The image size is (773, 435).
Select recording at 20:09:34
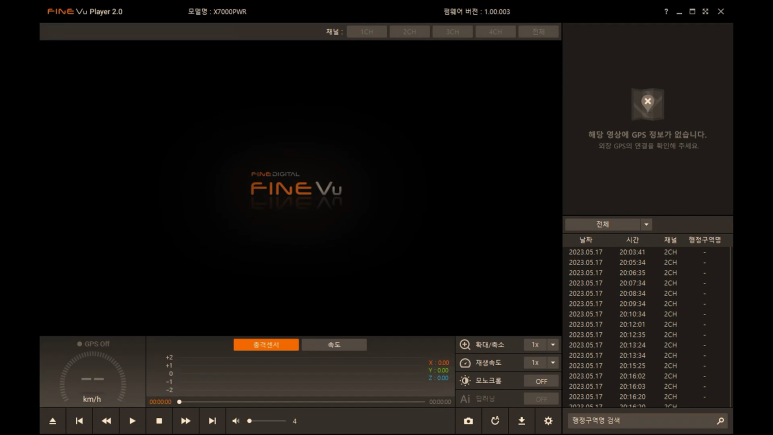(646, 304)
